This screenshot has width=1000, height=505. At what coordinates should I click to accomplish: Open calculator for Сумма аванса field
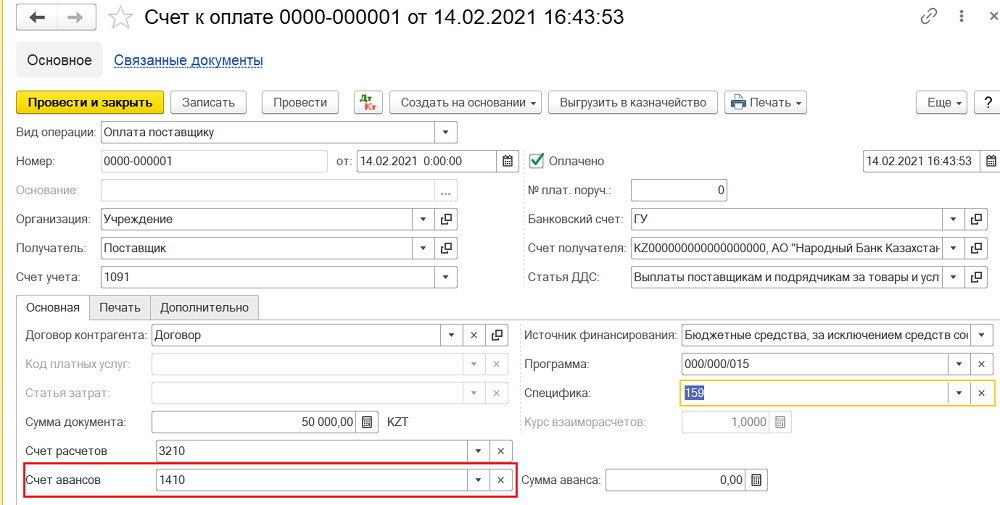(757, 480)
